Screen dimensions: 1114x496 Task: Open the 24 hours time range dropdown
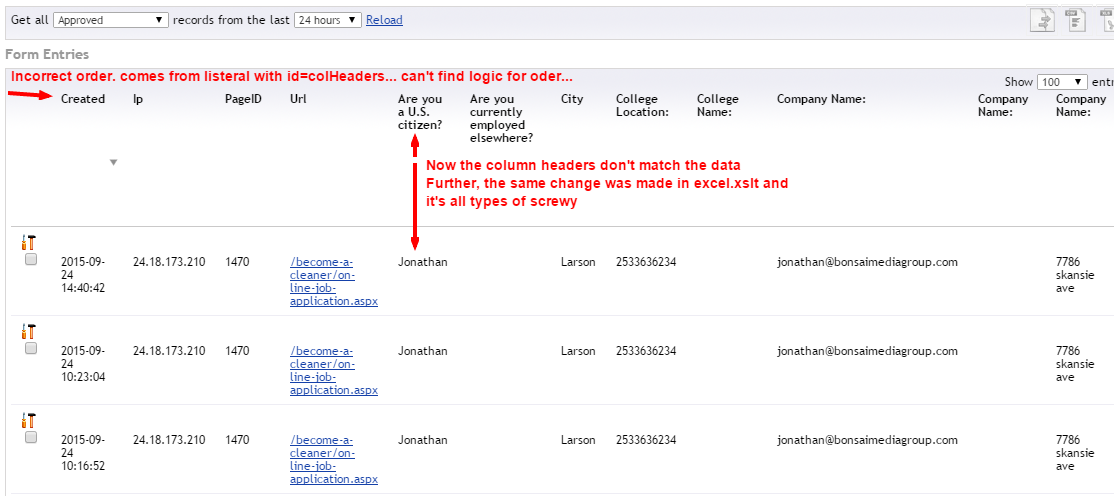pos(328,21)
